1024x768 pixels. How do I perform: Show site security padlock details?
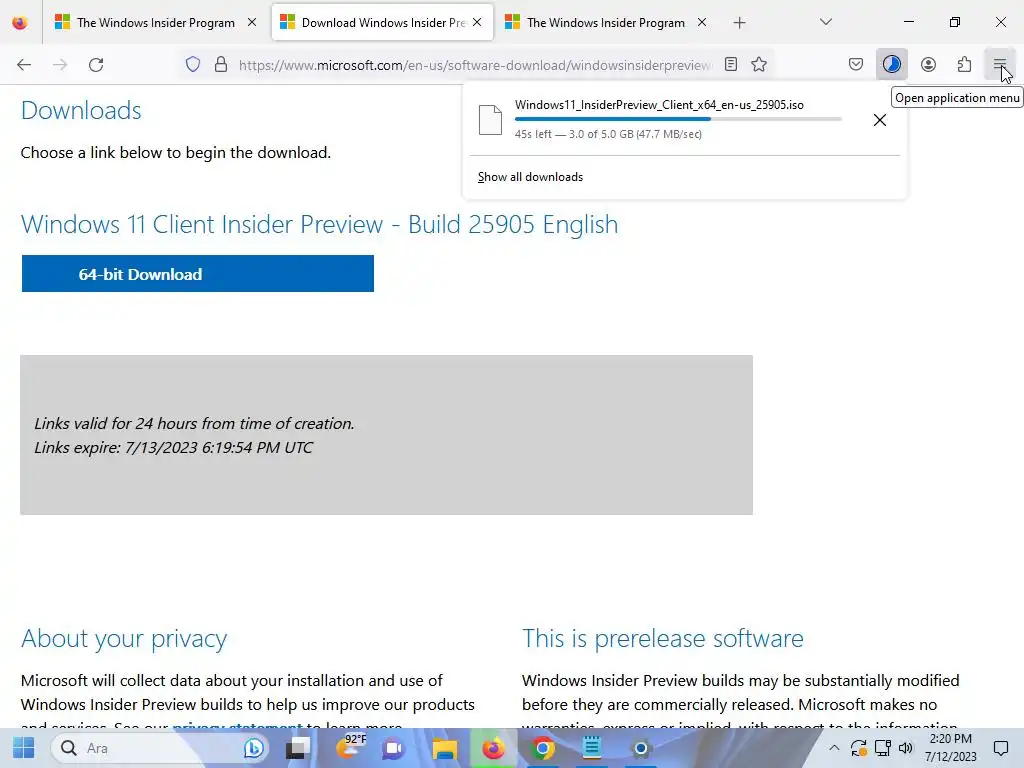(x=221, y=65)
